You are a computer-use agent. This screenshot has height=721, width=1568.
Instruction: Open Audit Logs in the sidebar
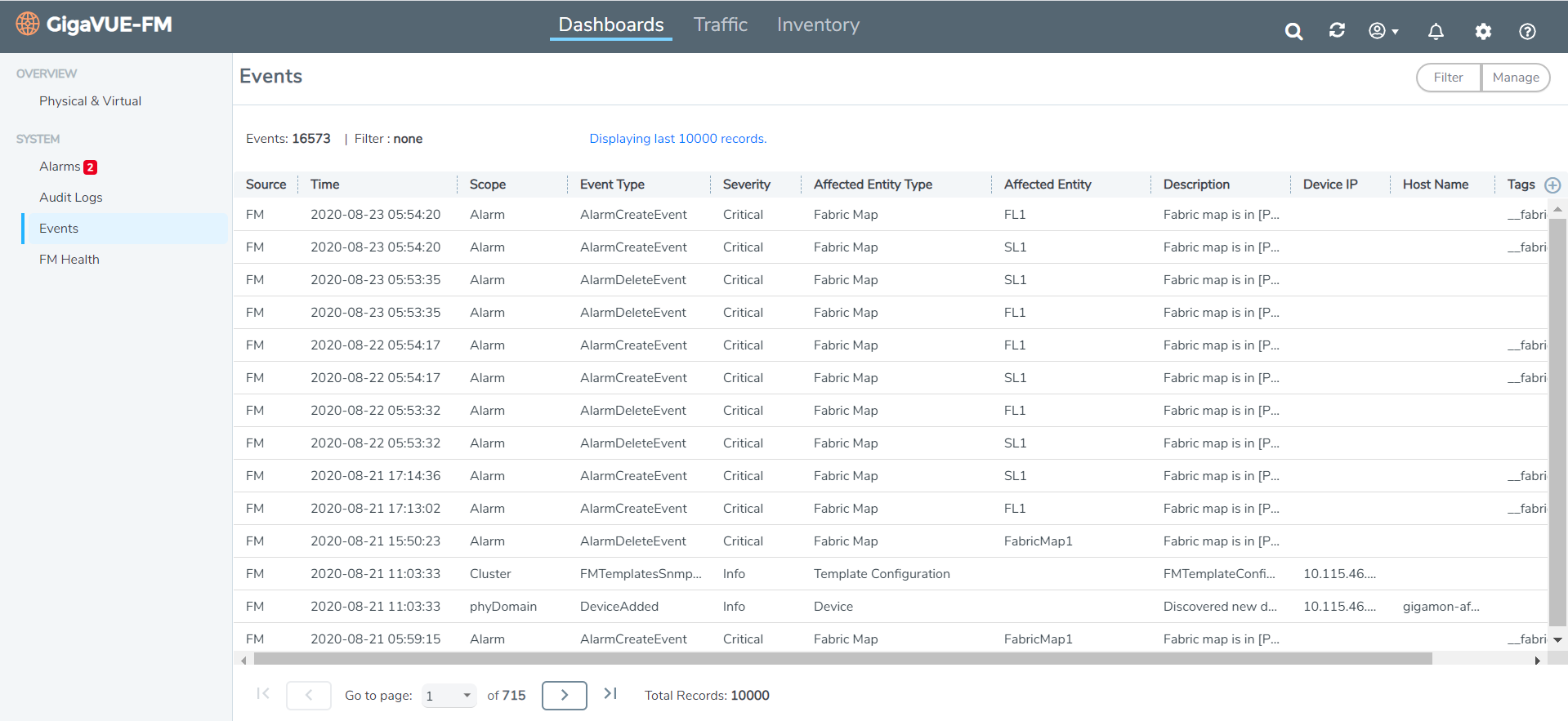tap(71, 197)
